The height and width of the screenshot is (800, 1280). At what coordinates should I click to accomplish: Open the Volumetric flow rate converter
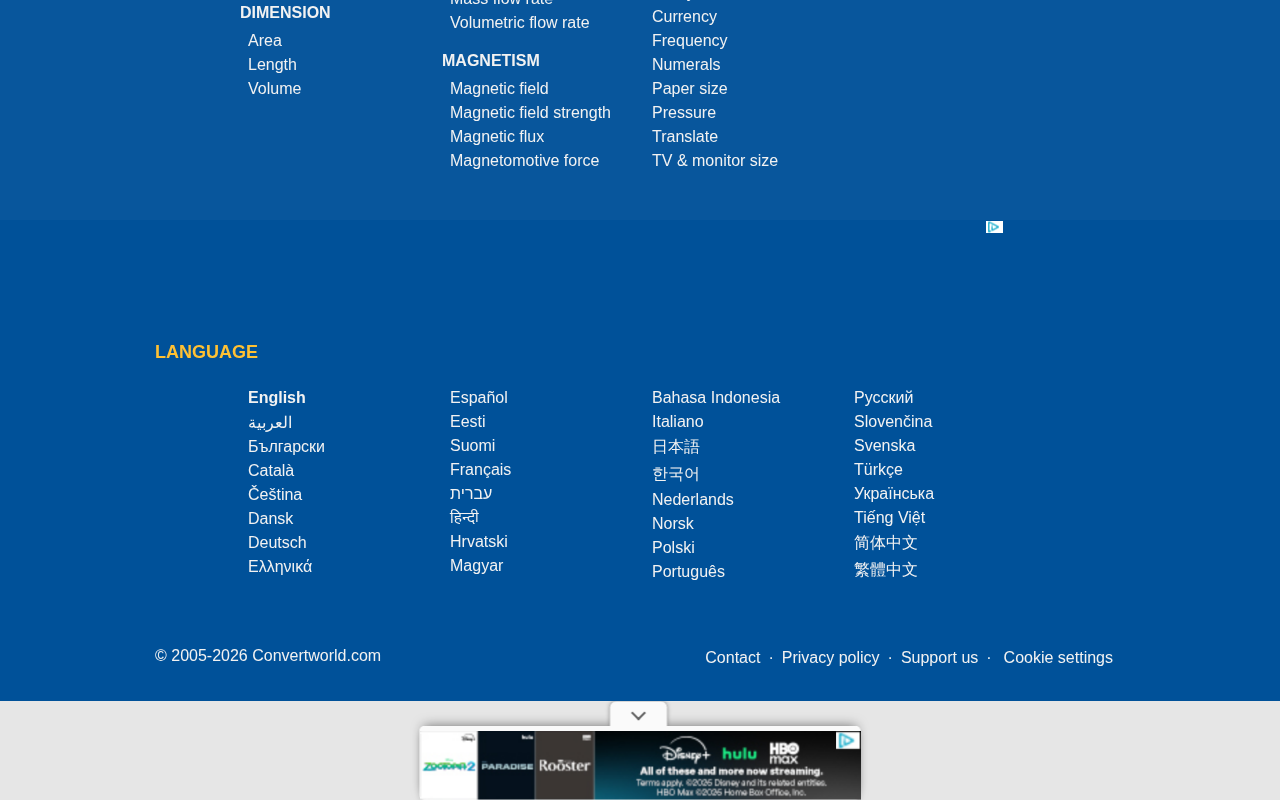coord(520,23)
